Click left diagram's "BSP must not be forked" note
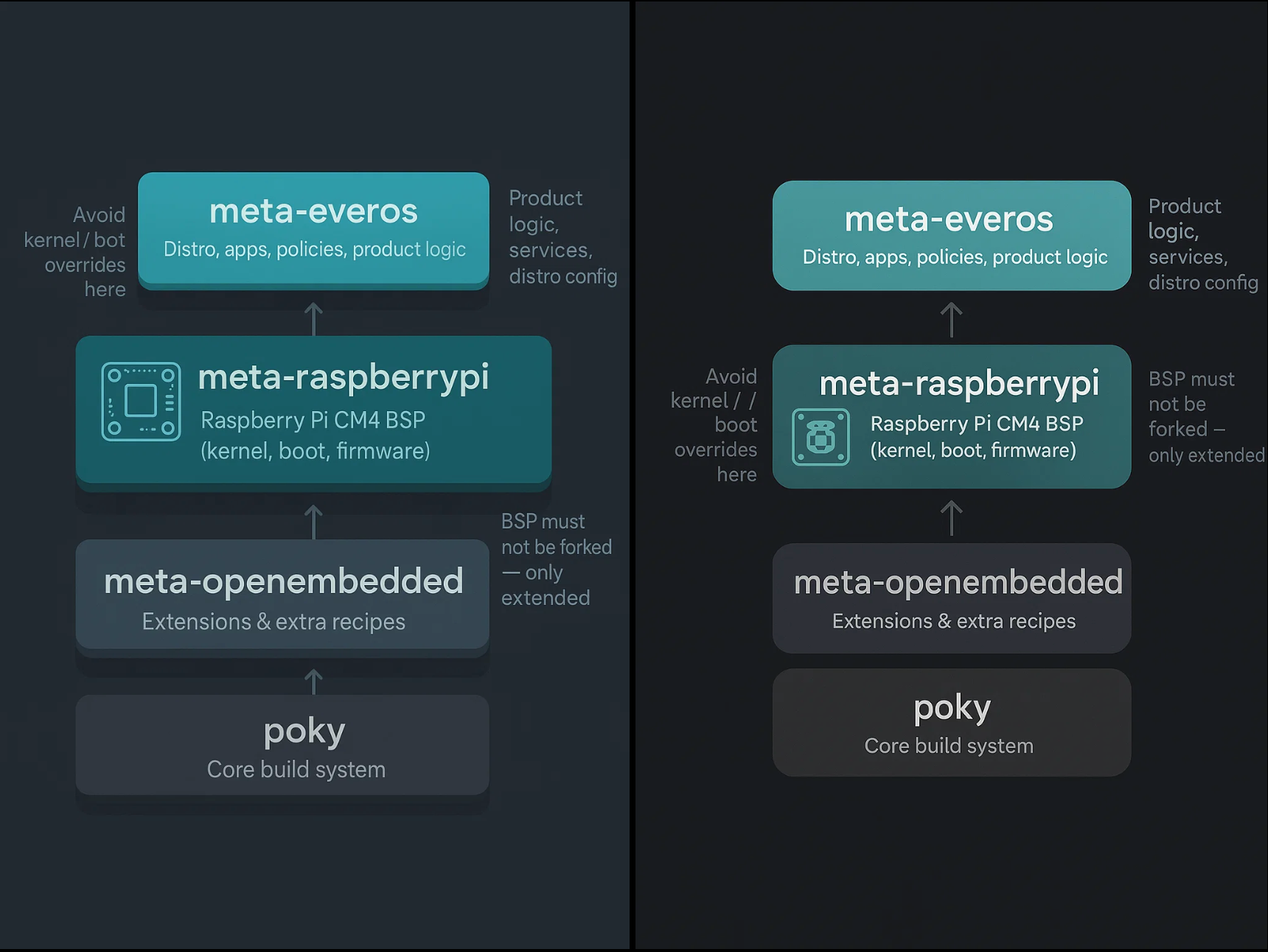 (556, 559)
